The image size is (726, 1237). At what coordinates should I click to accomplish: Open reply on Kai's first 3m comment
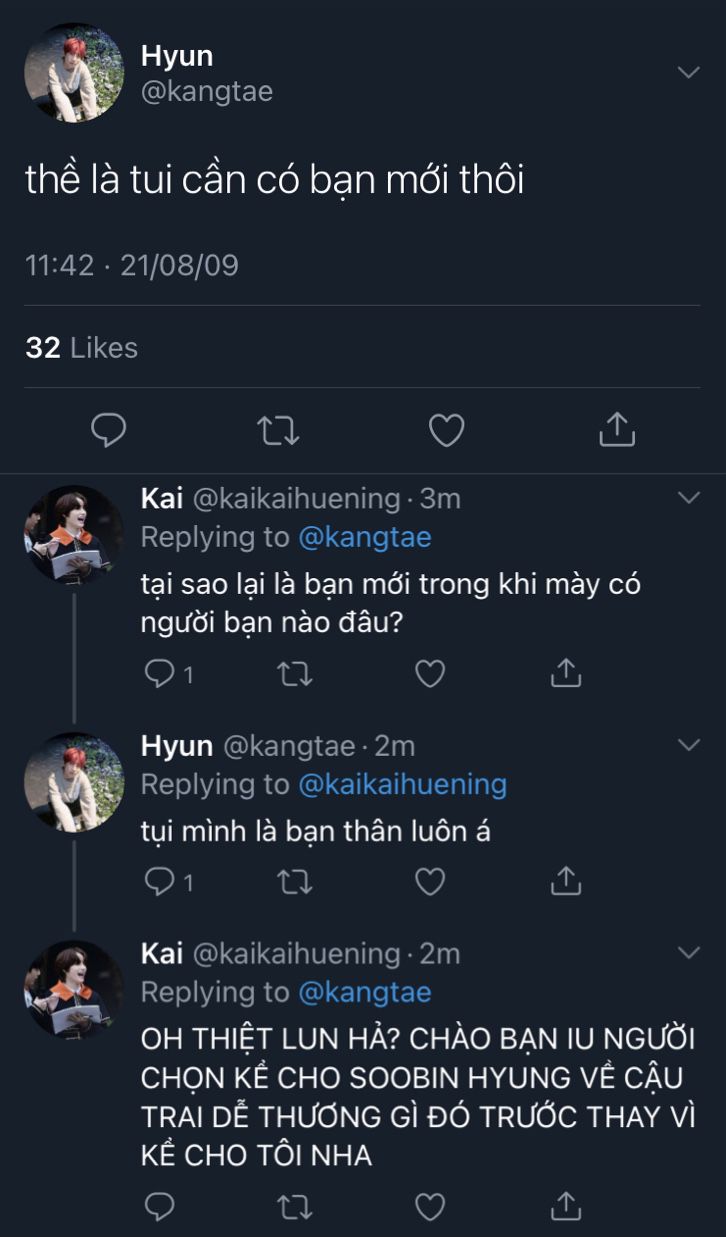[x=160, y=675]
